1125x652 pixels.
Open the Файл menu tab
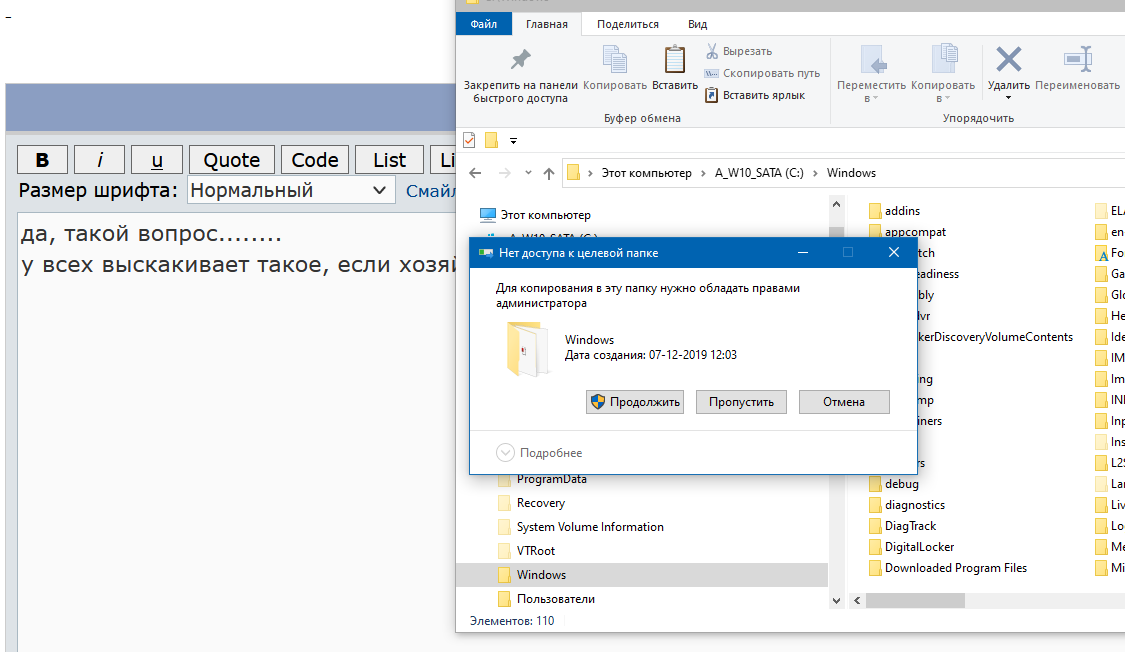tap(484, 24)
